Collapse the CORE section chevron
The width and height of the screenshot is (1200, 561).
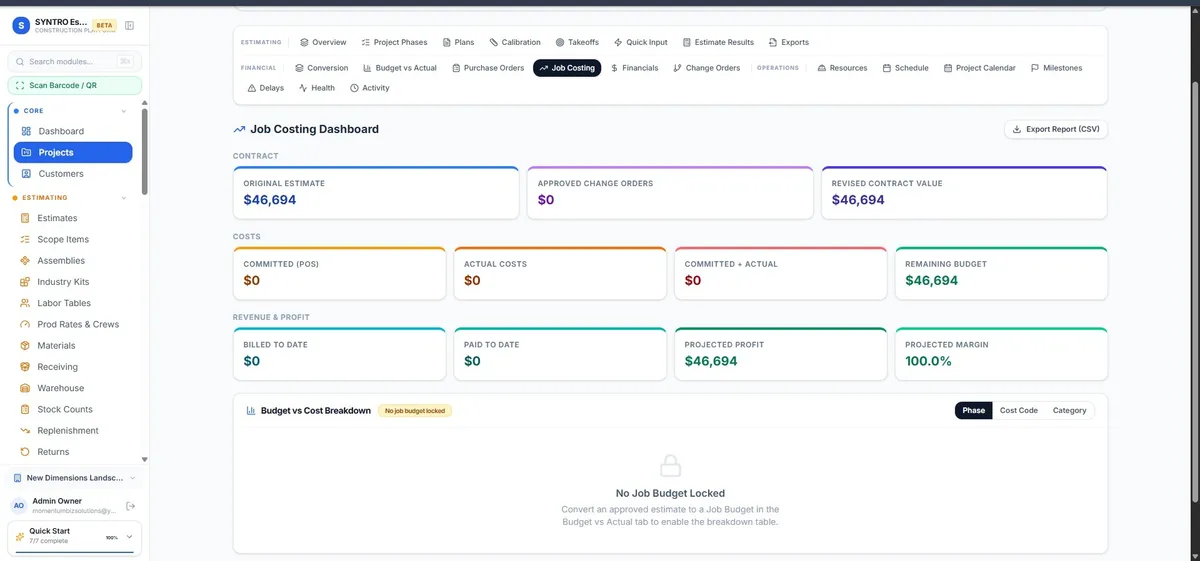coord(123,111)
